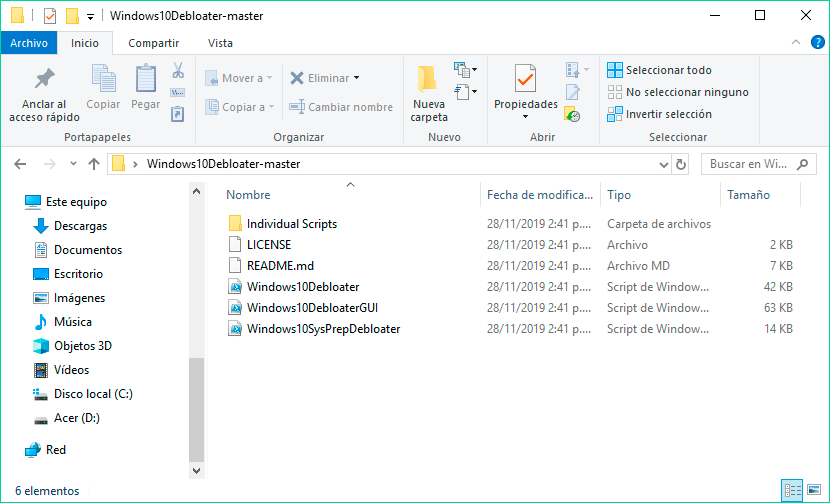The image size is (830, 503).
Task: Expand the Propiedades dropdown arrow
Action: [x=525, y=116]
